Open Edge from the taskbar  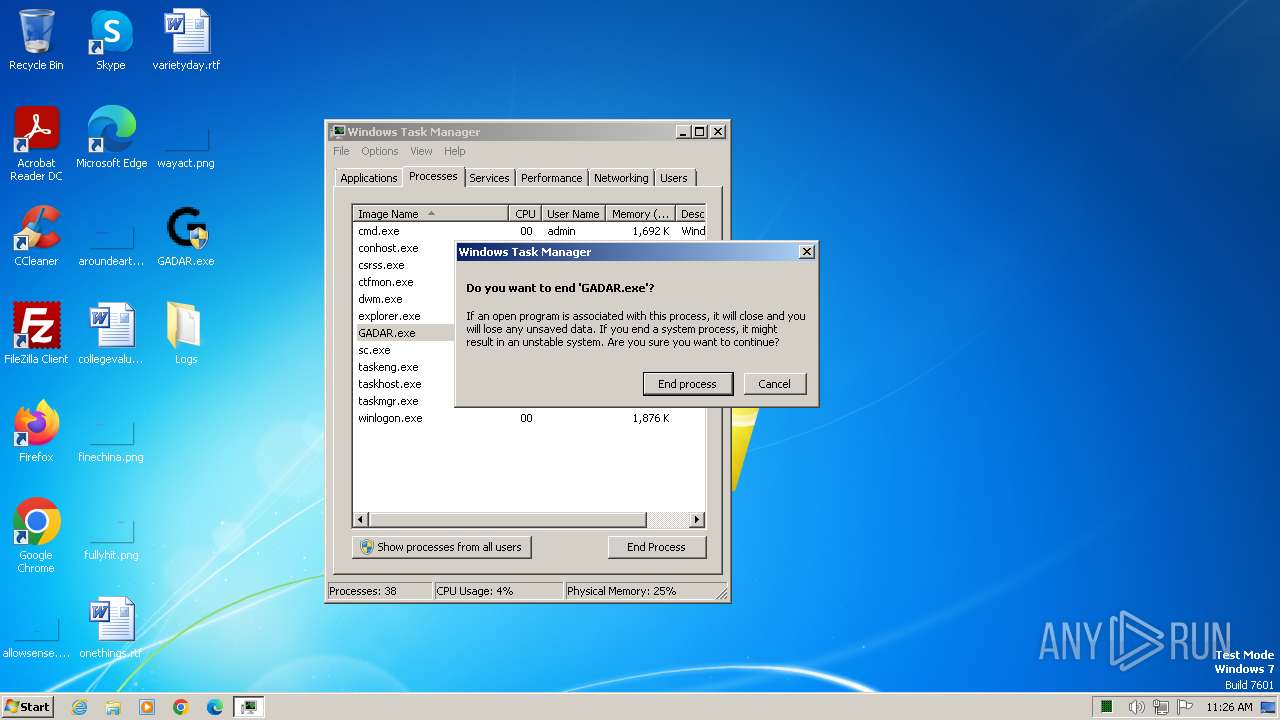point(215,707)
